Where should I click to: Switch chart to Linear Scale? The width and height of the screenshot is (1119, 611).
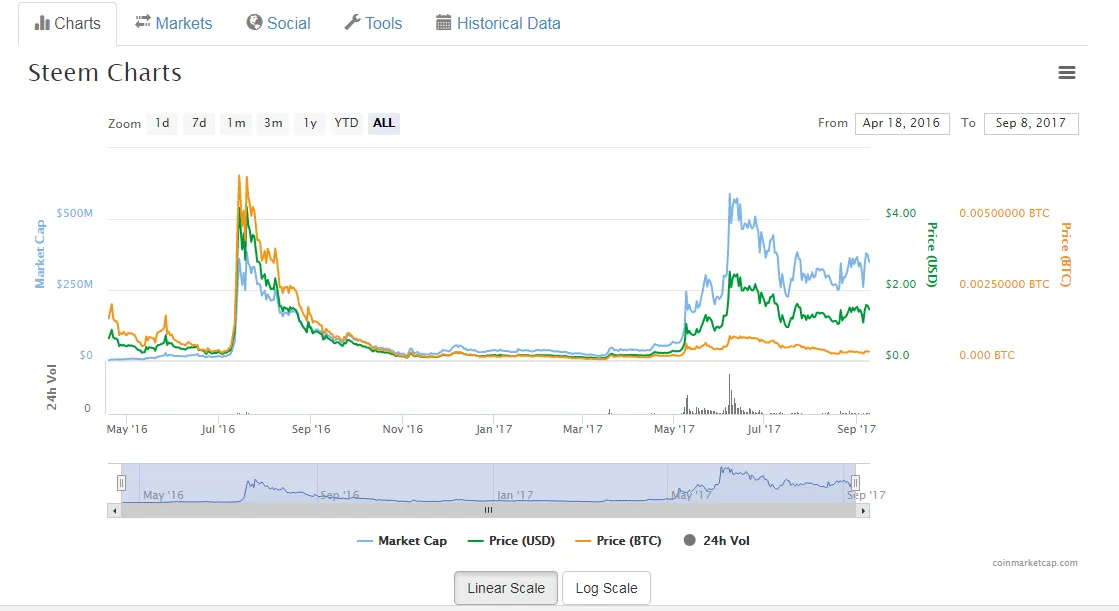tap(506, 588)
